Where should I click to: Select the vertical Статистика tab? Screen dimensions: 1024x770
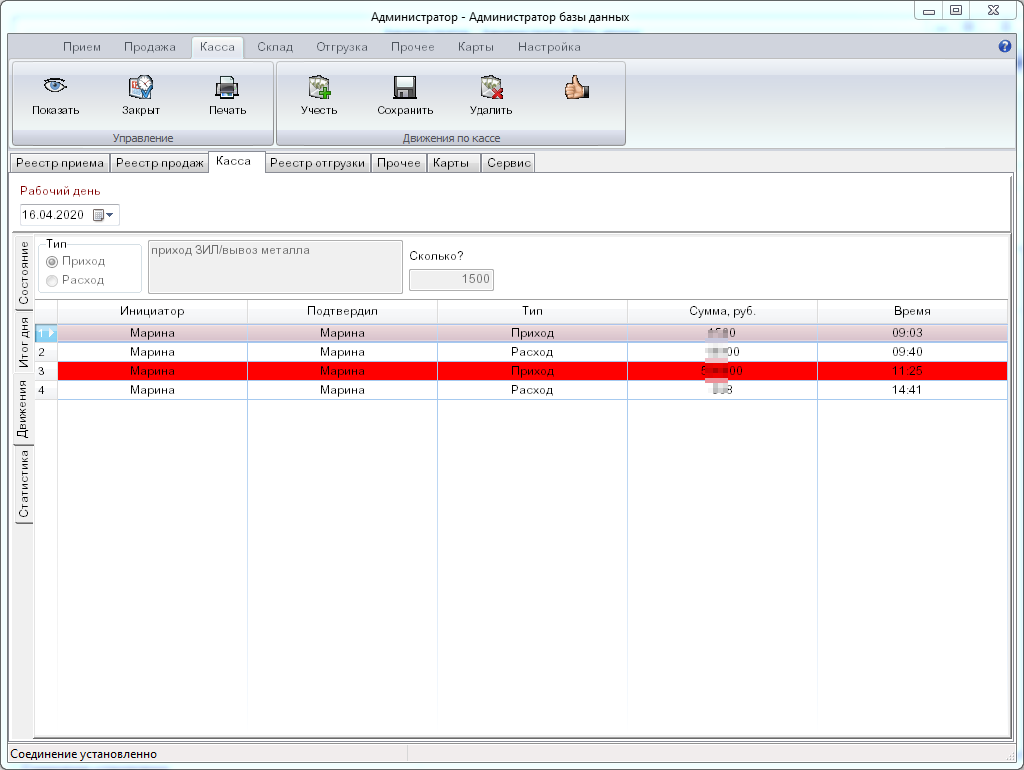(24, 484)
